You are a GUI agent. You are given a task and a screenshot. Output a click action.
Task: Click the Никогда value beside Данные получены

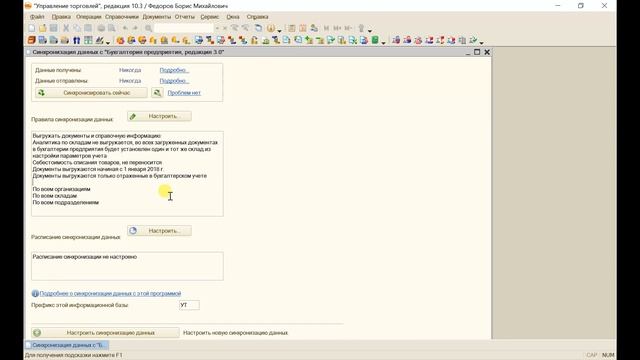point(130,70)
